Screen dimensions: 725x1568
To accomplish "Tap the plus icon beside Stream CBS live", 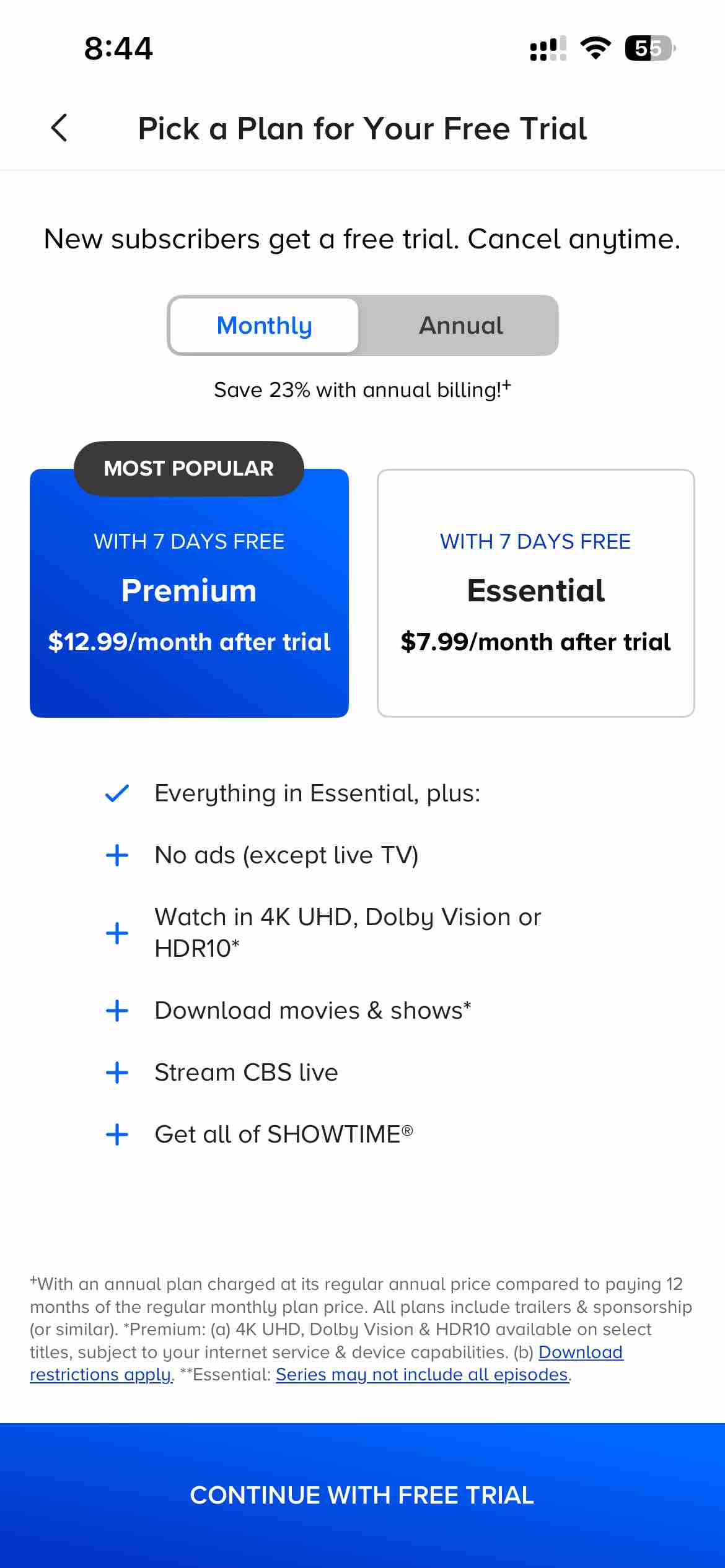I will click(116, 1073).
